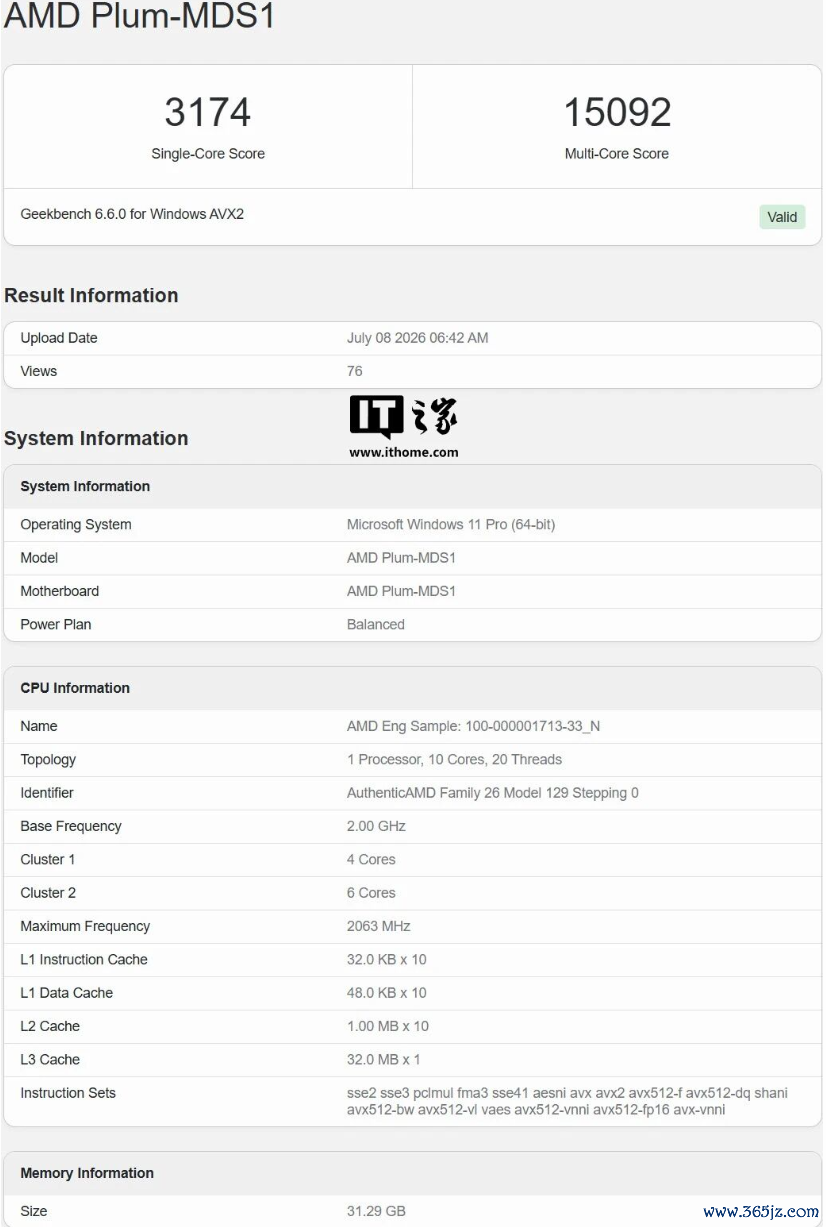The width and height of the screenshot is (826, 1227).
Task: Select the Maximum Frequency 2063 MHz value
Action: 379,926
